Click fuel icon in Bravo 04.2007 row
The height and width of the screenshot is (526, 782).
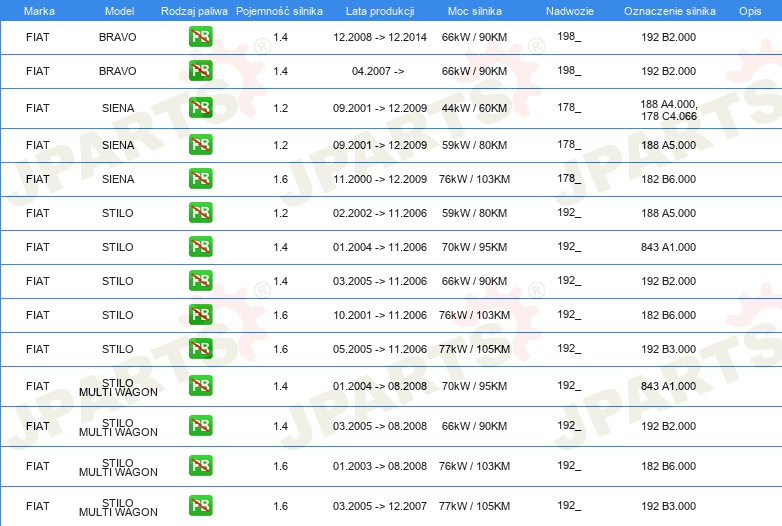coord(200,71)
